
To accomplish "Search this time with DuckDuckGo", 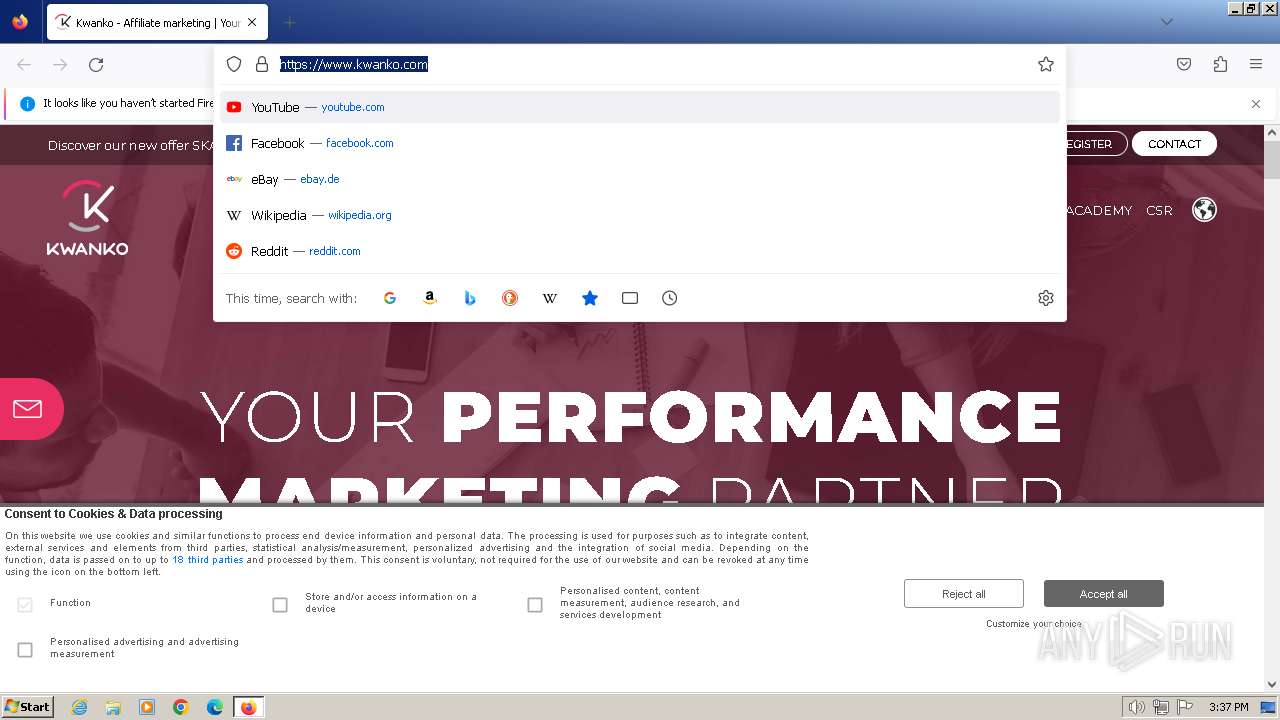I will coord(510,298).
